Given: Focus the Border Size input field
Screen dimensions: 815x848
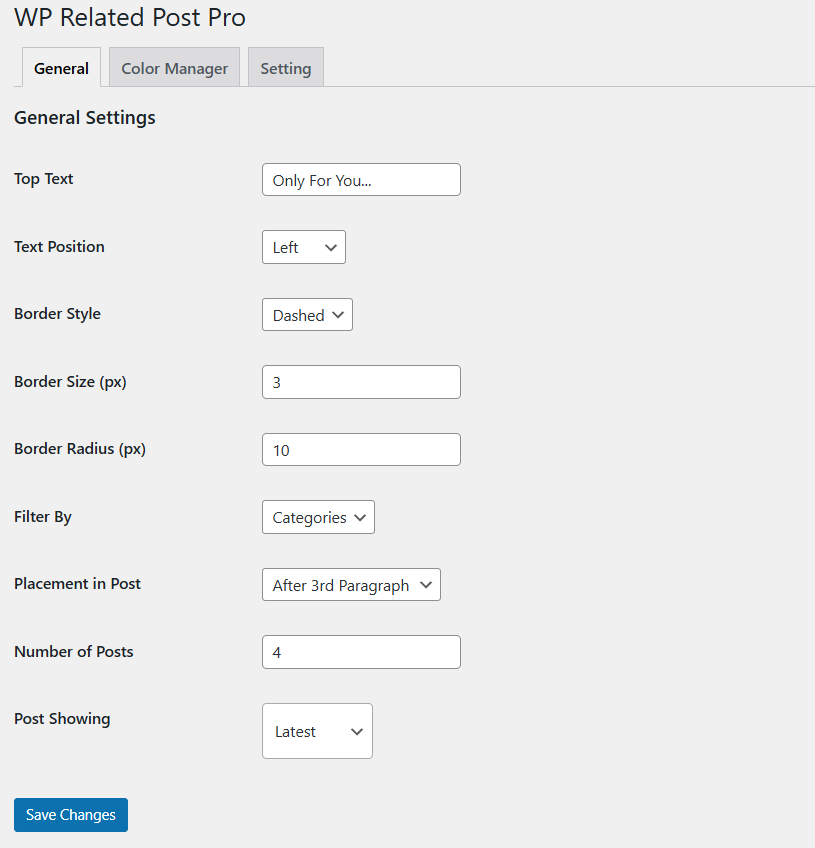Looking at the screenshot, I should pos(360,382).
